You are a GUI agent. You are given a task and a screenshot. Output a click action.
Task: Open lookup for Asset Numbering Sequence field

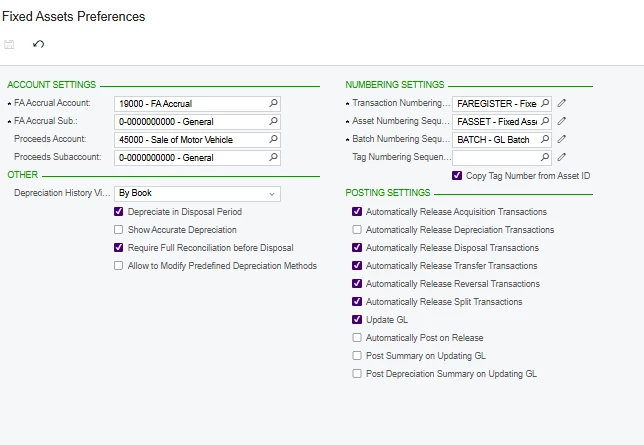[545, 121]
